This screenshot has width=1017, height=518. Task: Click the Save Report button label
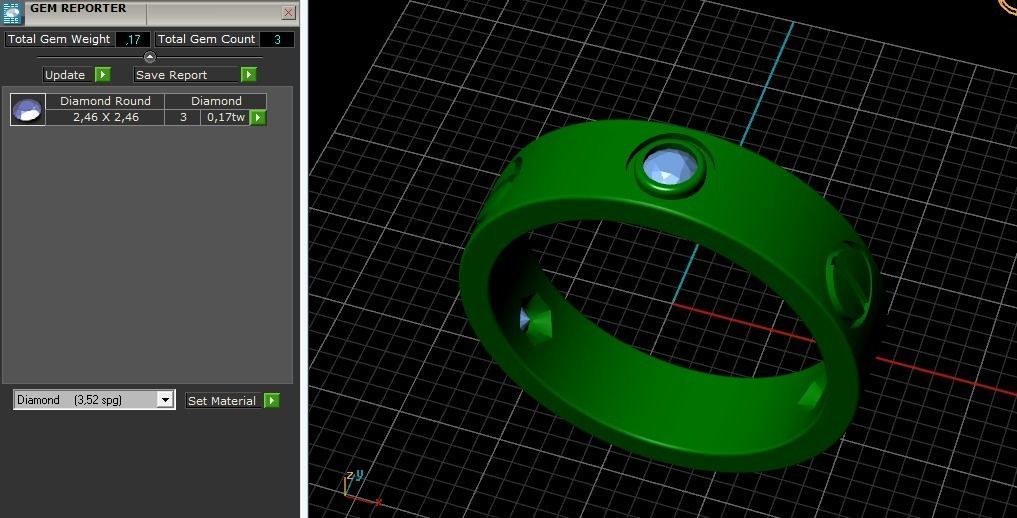[187, 75]
